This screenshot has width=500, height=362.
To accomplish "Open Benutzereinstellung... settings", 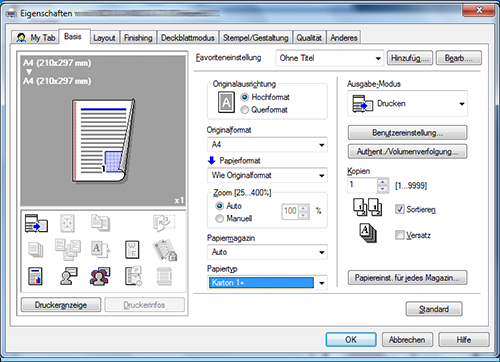I will (x=407, y=133).
